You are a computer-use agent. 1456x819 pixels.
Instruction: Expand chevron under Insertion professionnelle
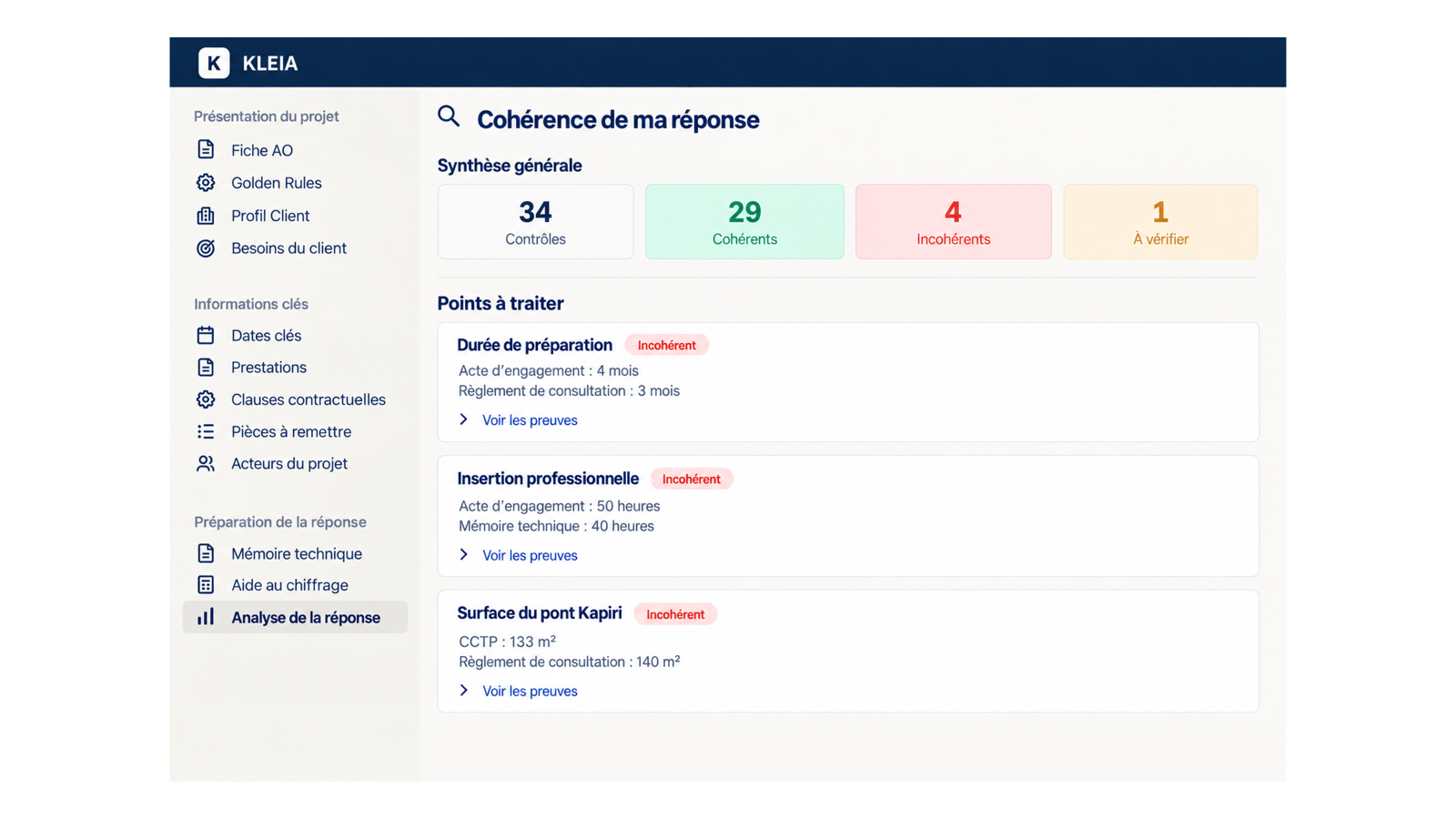[x=464, y=554]
